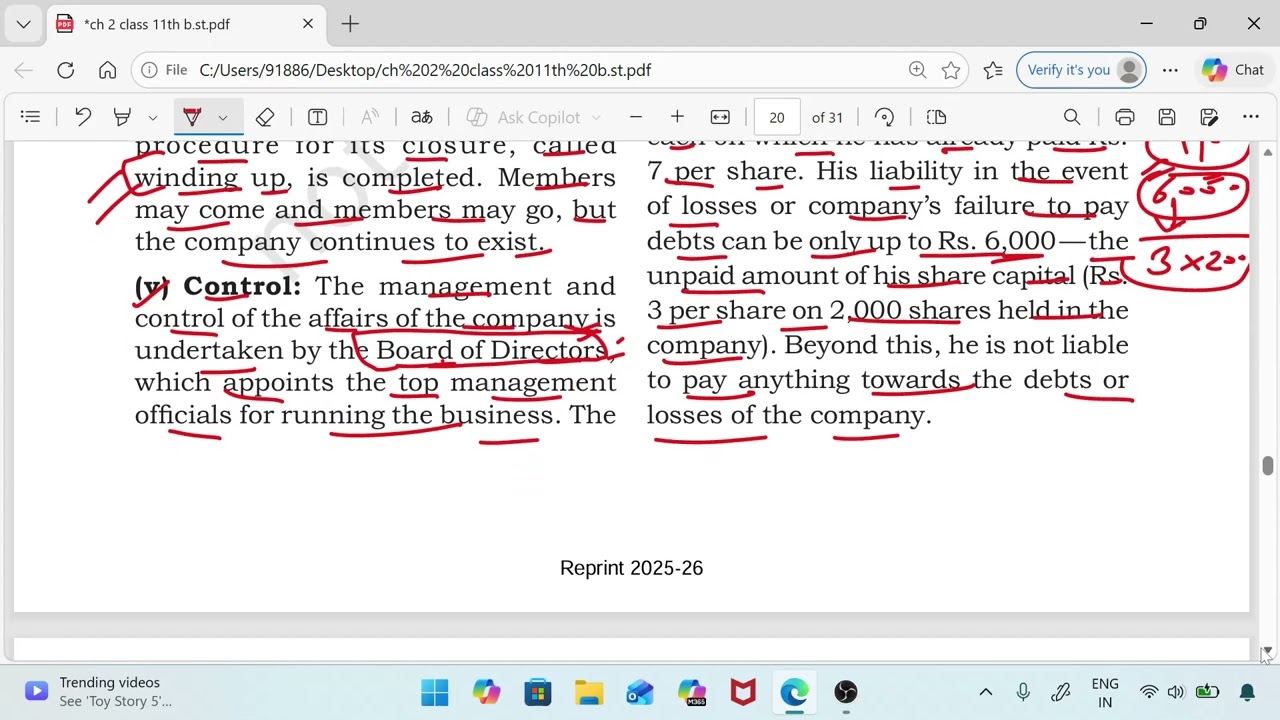
Task: Close the ch 2 class 11th b.st.pdf tab
Action: (308, 24)
